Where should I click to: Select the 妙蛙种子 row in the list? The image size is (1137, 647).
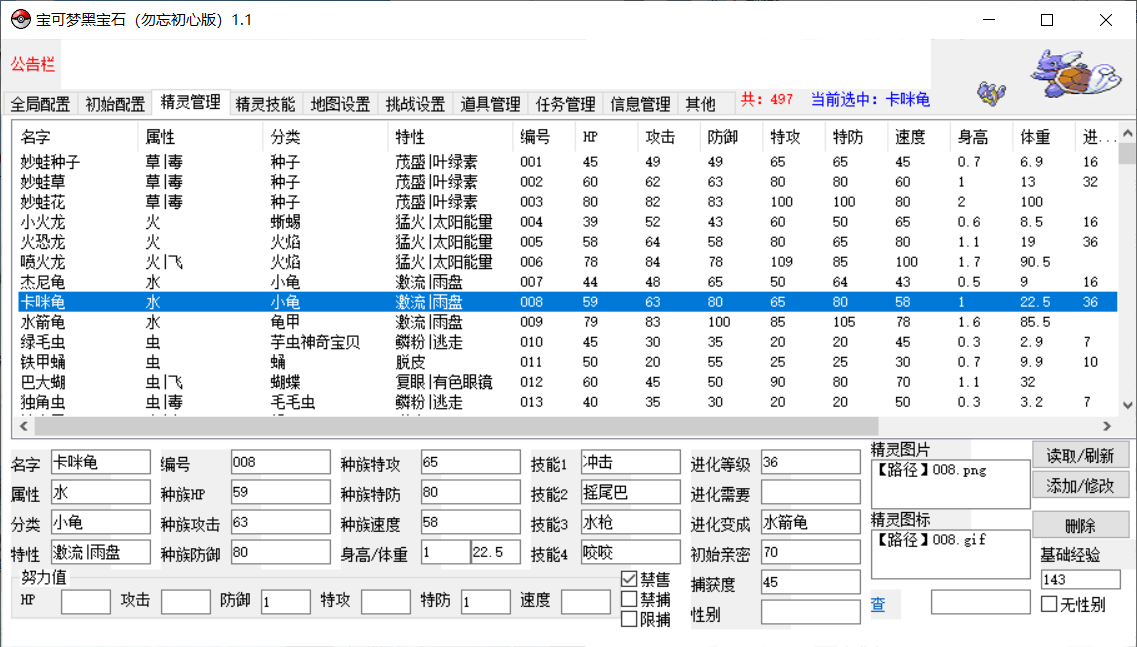(x=567, y=161)
